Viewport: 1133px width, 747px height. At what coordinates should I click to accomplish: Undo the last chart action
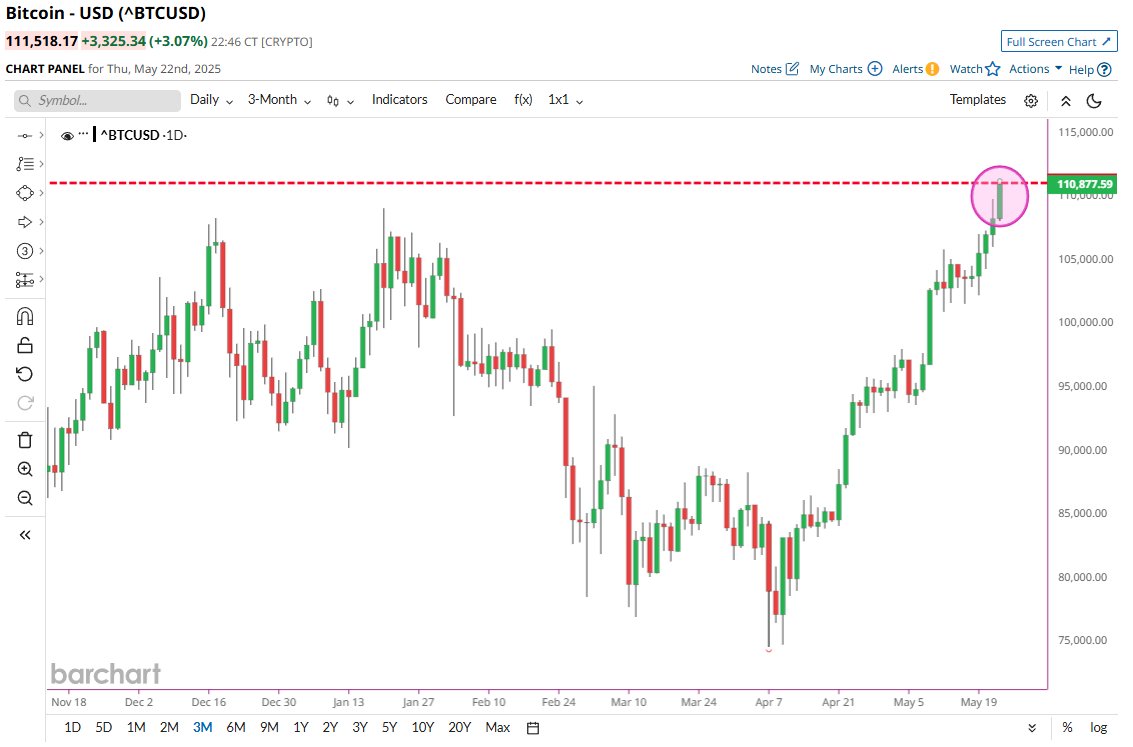click(x=25, y=374)
